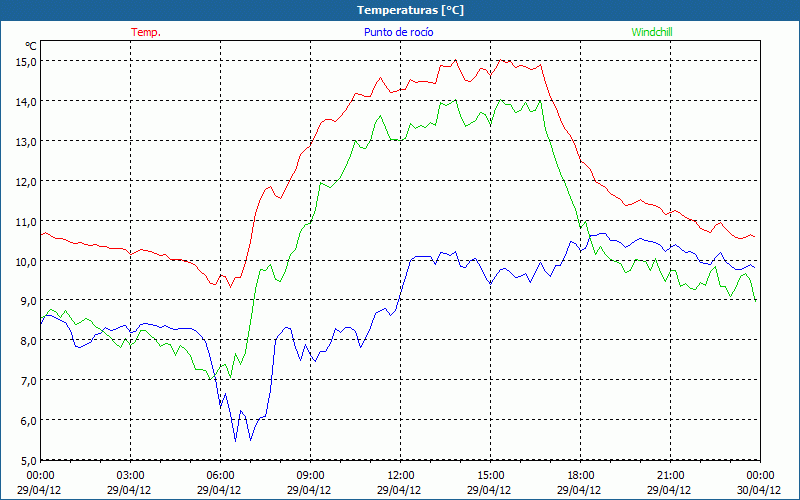Click the 21:00 time axis label
800x500 pixels.
pos(670,476)
